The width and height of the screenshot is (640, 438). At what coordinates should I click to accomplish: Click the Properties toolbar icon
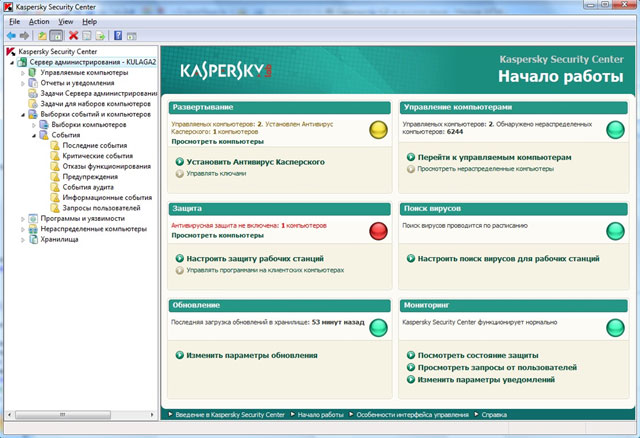87,36
